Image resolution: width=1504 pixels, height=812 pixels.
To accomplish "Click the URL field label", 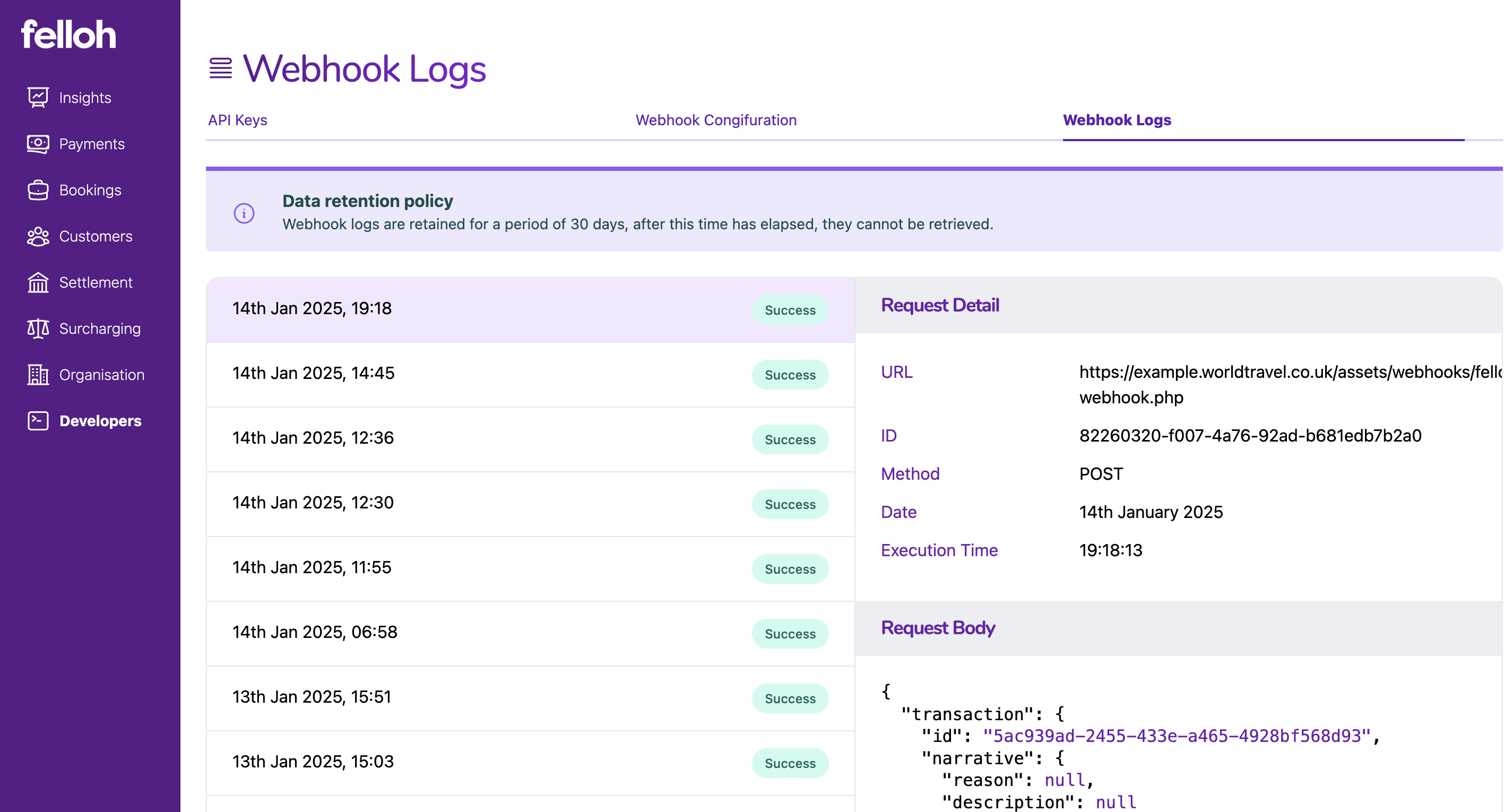I will click(897, 372).
